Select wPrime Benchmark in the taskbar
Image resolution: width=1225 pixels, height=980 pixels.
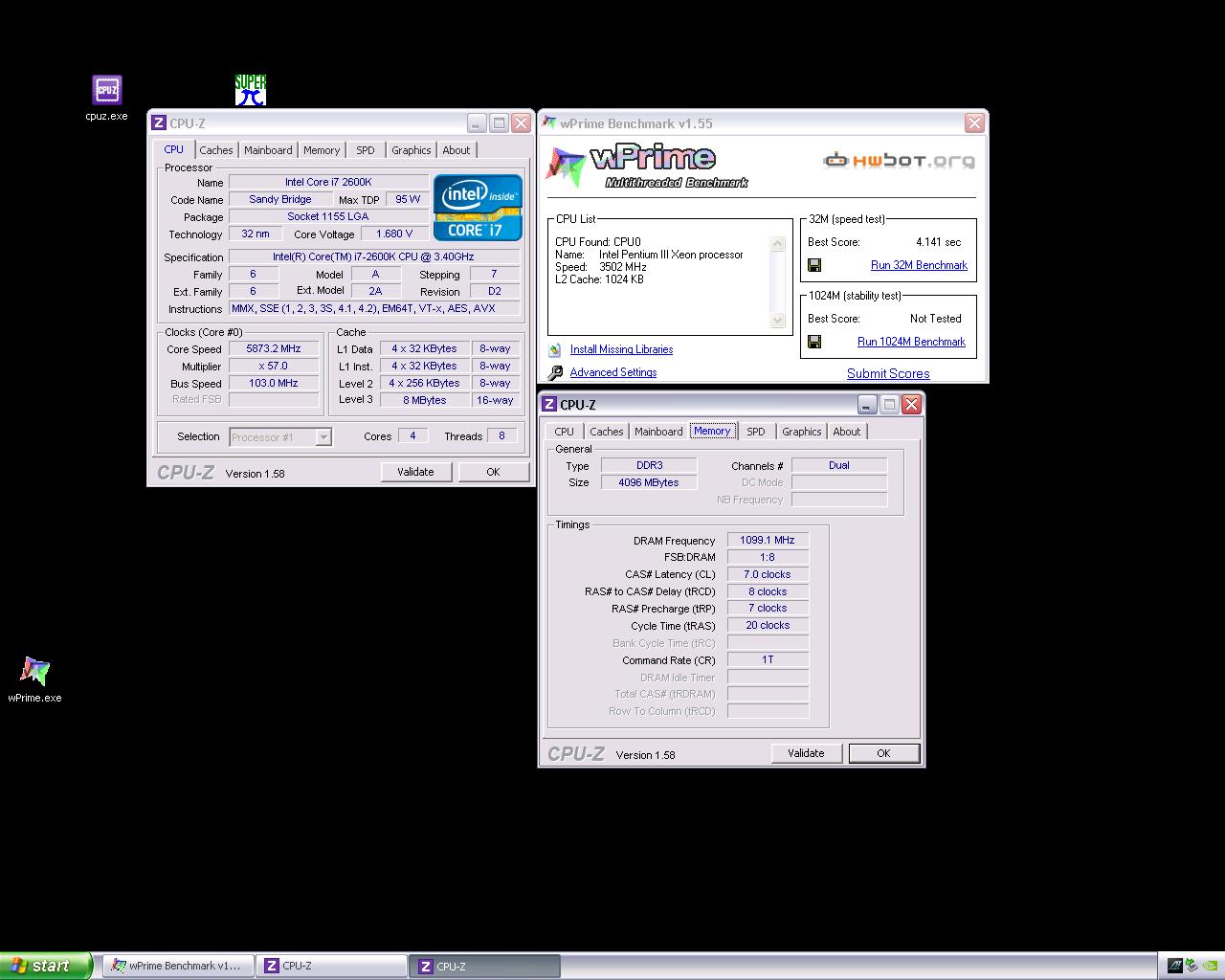[x=178, y=966]
